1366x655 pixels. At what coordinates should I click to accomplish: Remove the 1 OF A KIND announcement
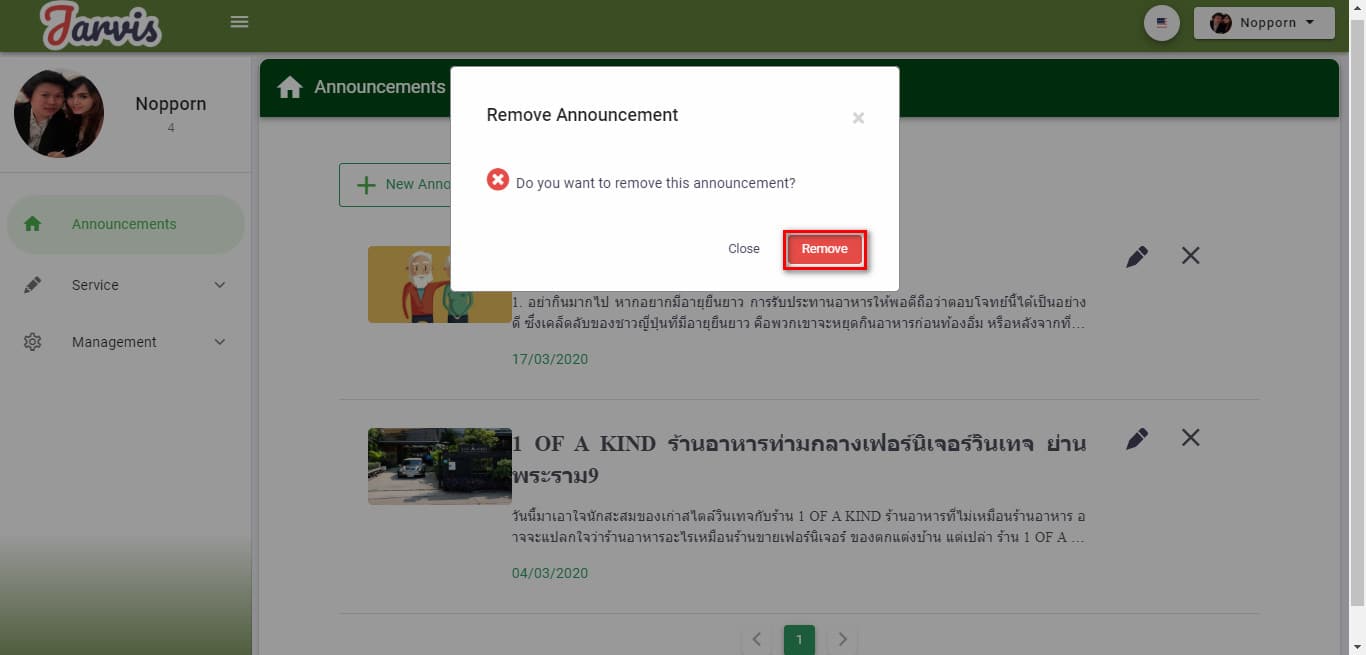pos(1190,438)
